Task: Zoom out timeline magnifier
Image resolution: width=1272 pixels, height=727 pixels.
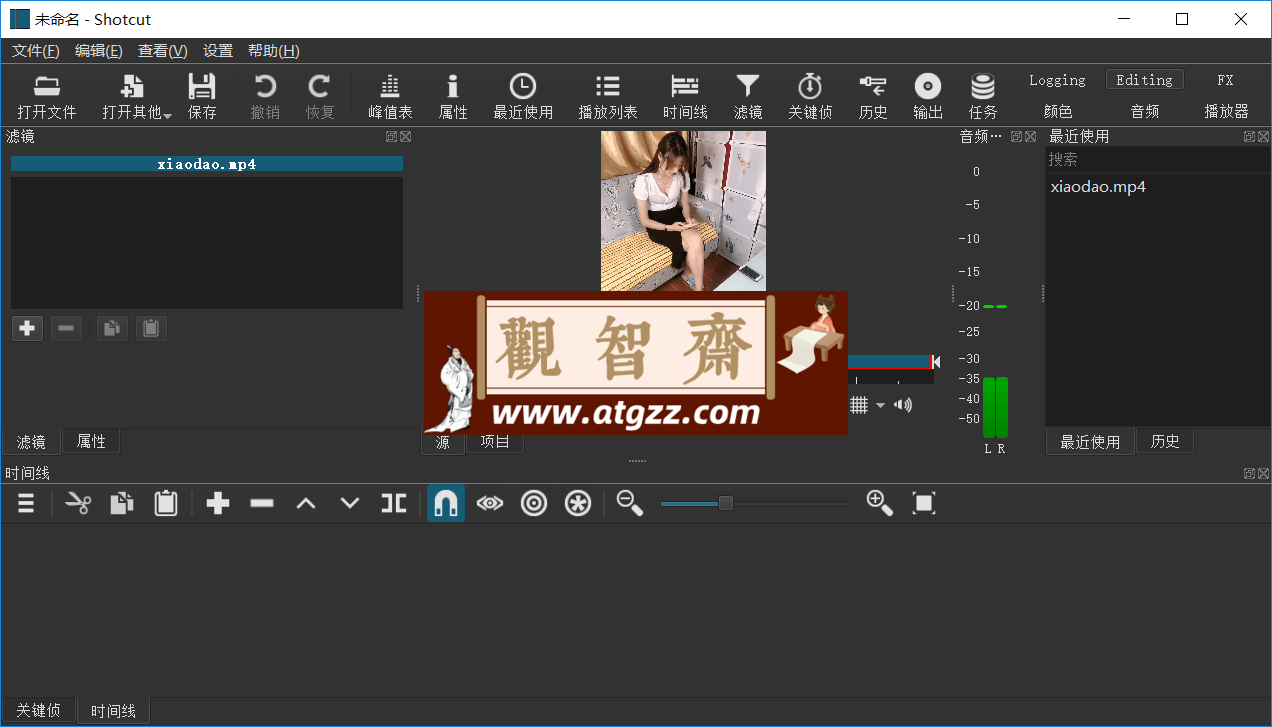Action: click(630, 503)
